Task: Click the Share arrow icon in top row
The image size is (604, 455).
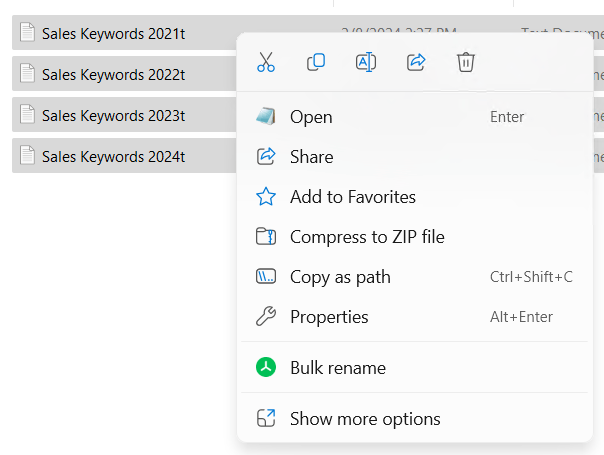Action: click(416, 62)
